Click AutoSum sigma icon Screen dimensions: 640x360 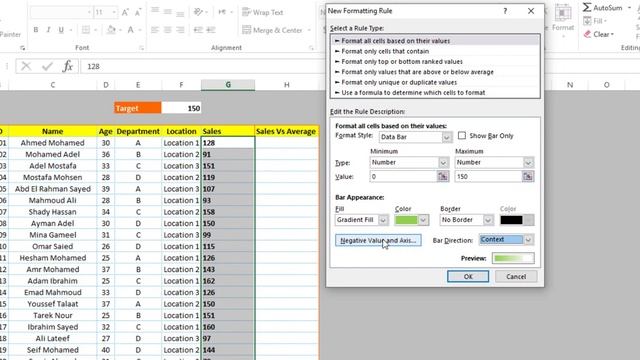[587, 7]
